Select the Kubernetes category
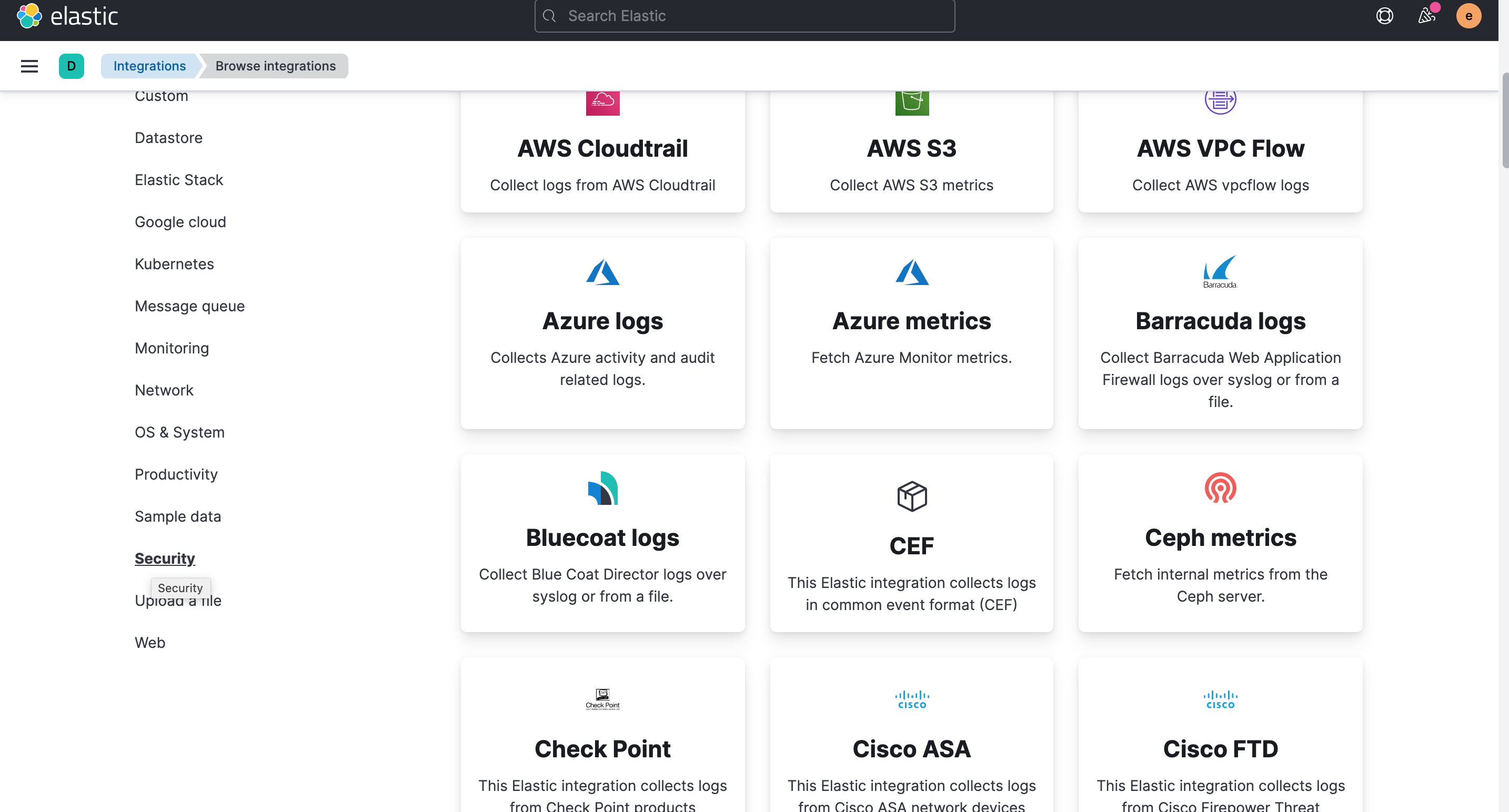This screenshot has height=812, width=1509. pos(174,263)
